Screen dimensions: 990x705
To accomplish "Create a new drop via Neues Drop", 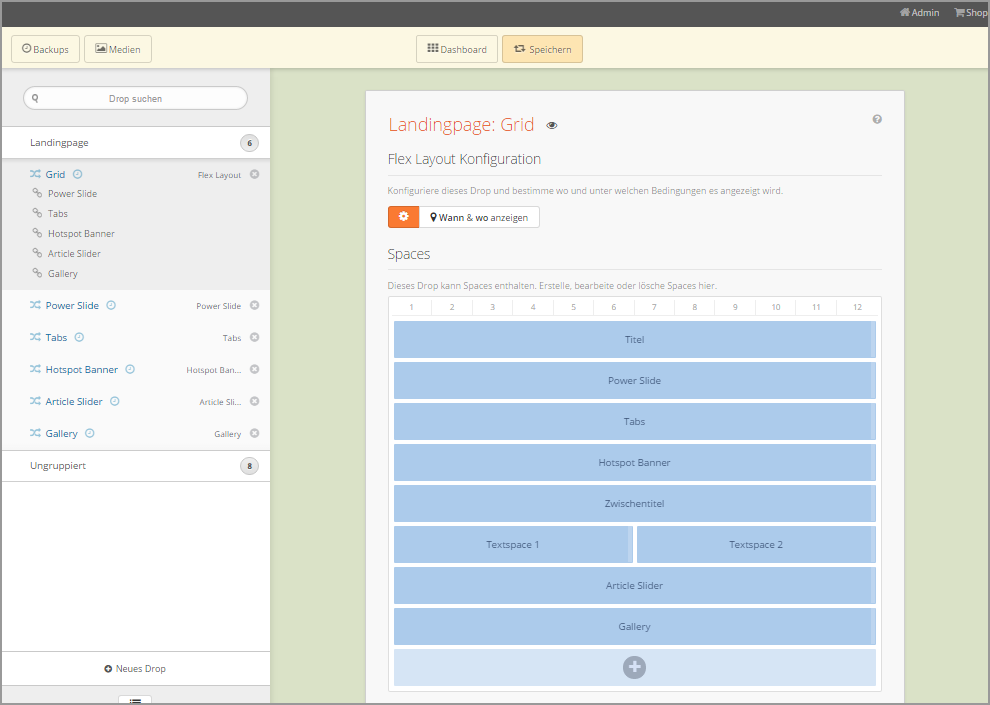I will point(135,669).
